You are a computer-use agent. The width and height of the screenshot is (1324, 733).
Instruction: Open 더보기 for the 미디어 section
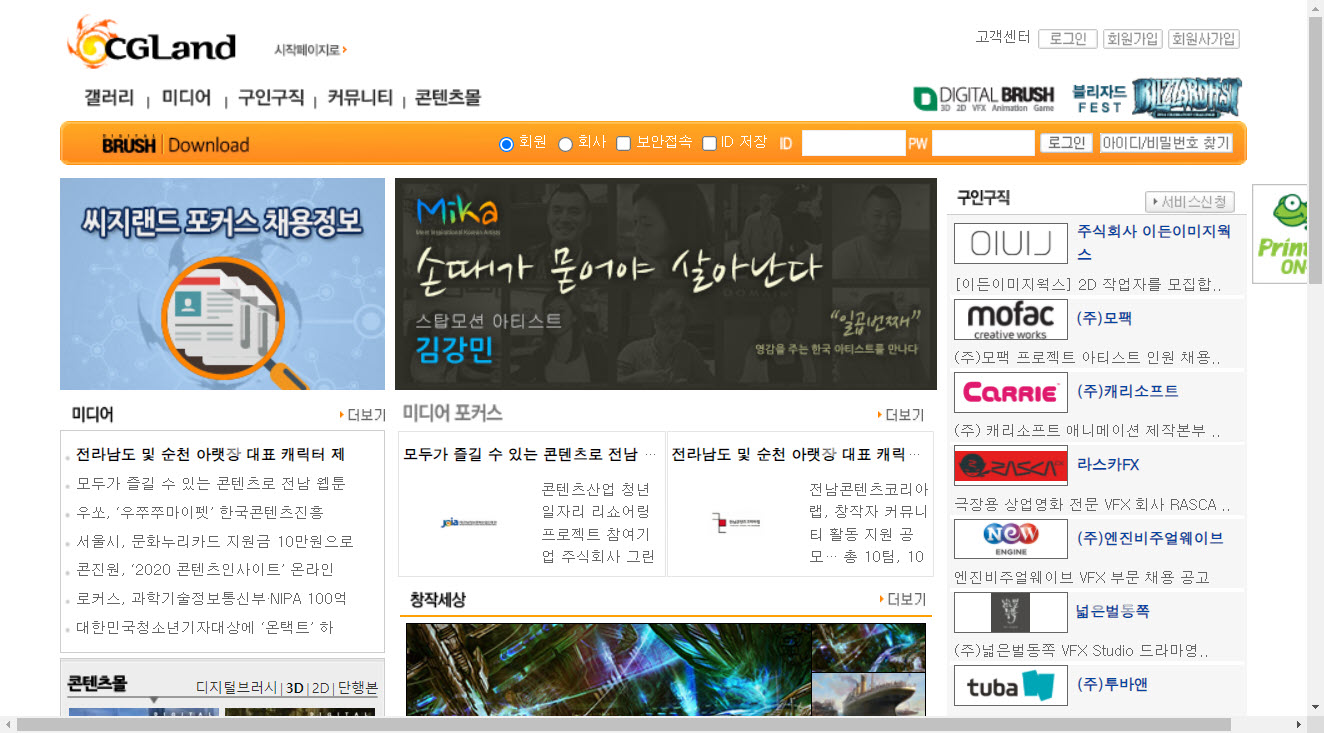click(x=363, y=414)
